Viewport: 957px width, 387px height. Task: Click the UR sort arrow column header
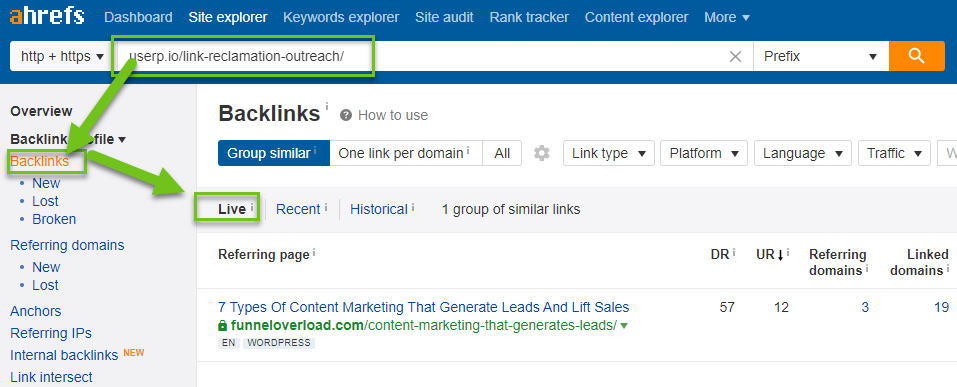(x=773, y=255)
